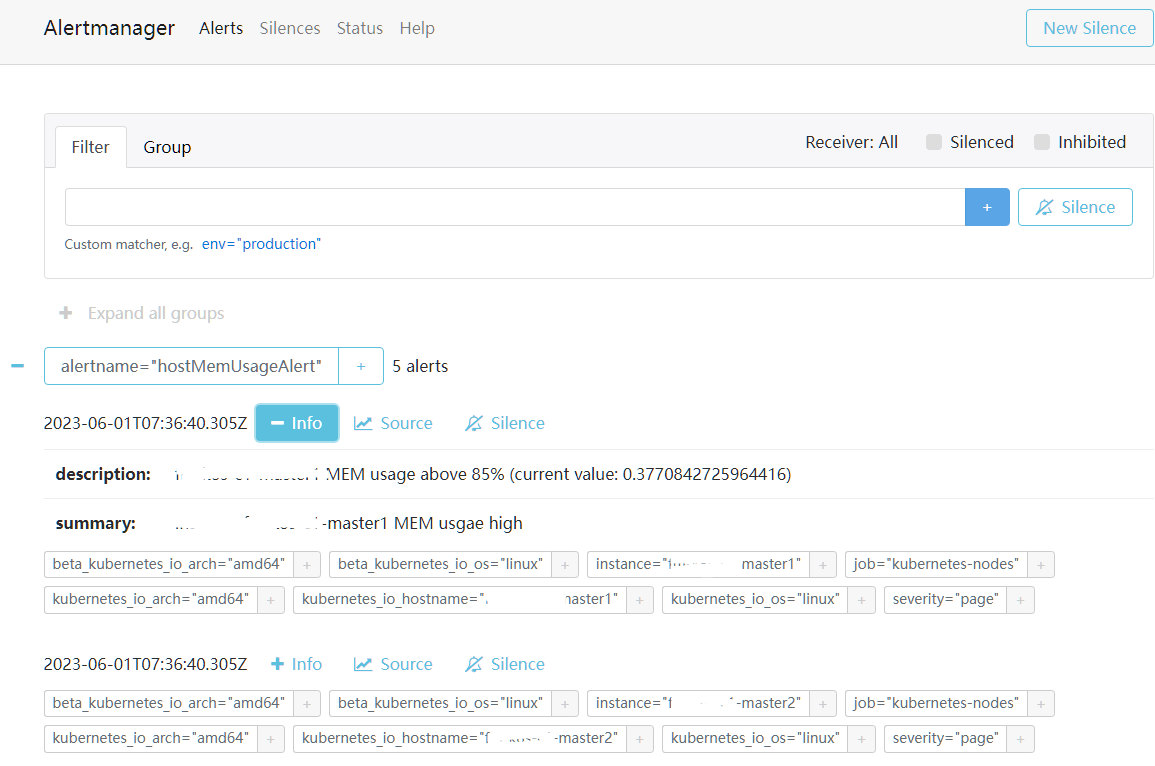Open Source chart for second alert

[393, 664]
